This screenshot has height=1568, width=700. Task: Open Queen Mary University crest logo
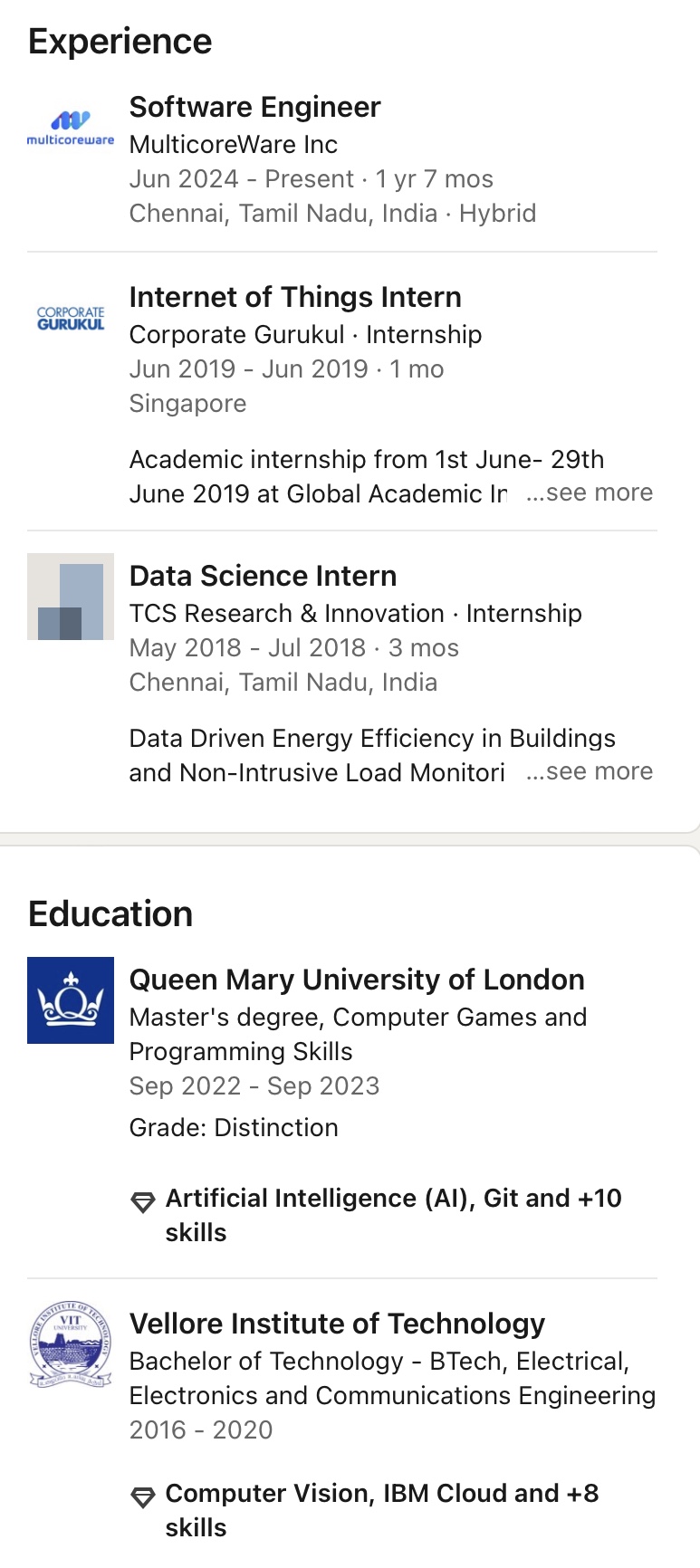[71, 1000]
